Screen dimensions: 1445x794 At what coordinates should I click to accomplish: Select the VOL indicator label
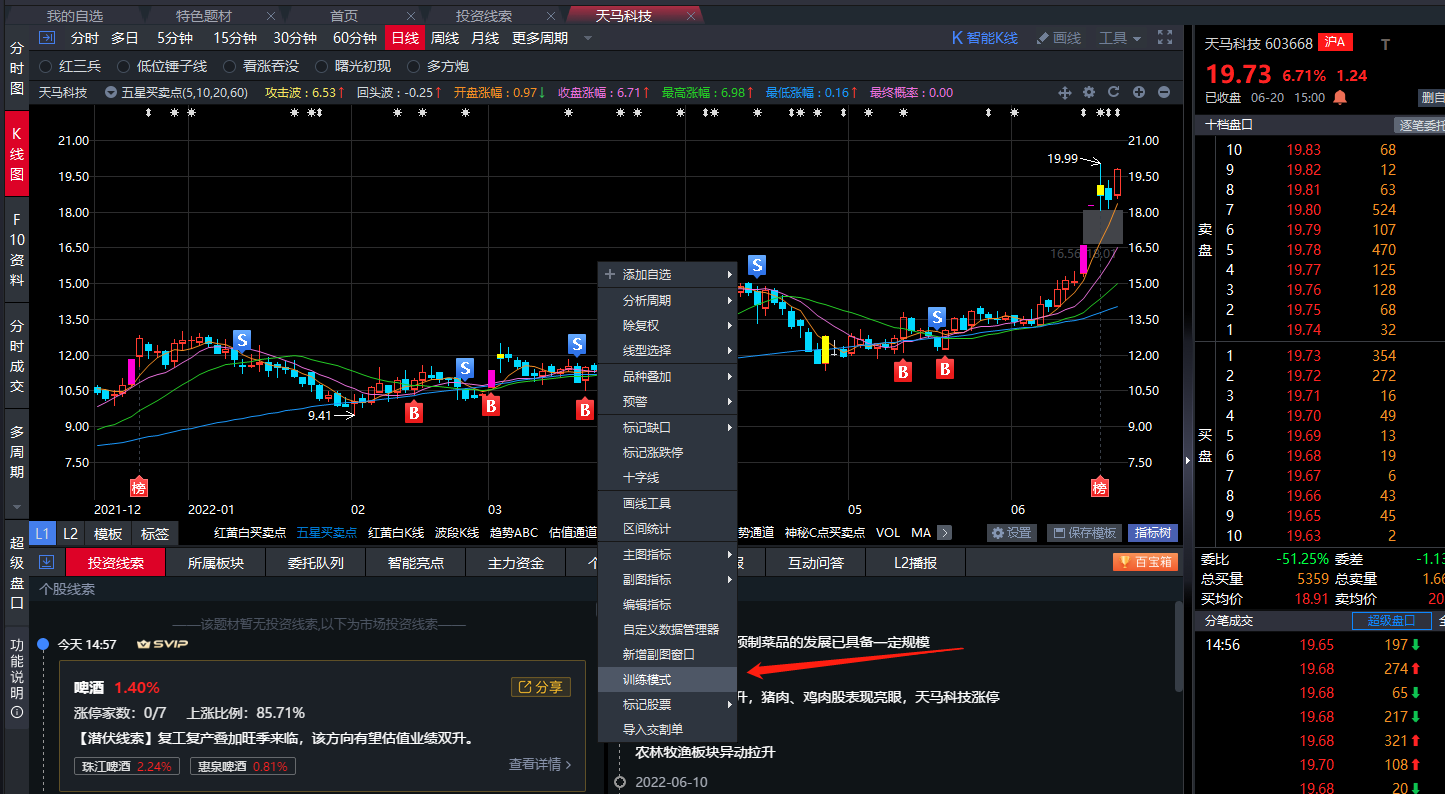pos(887,533)
